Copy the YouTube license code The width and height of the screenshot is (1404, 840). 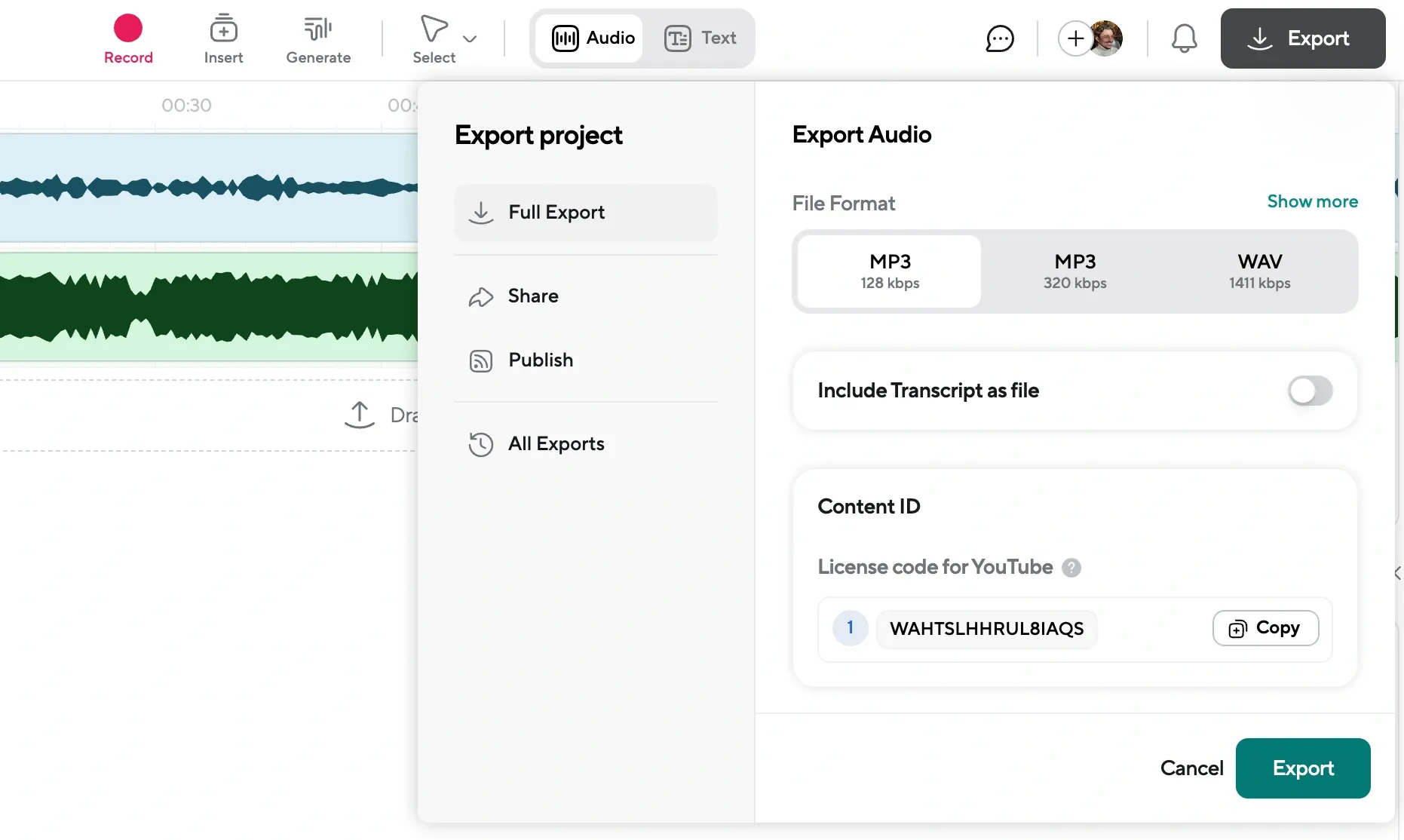[x=1265, y=628]
